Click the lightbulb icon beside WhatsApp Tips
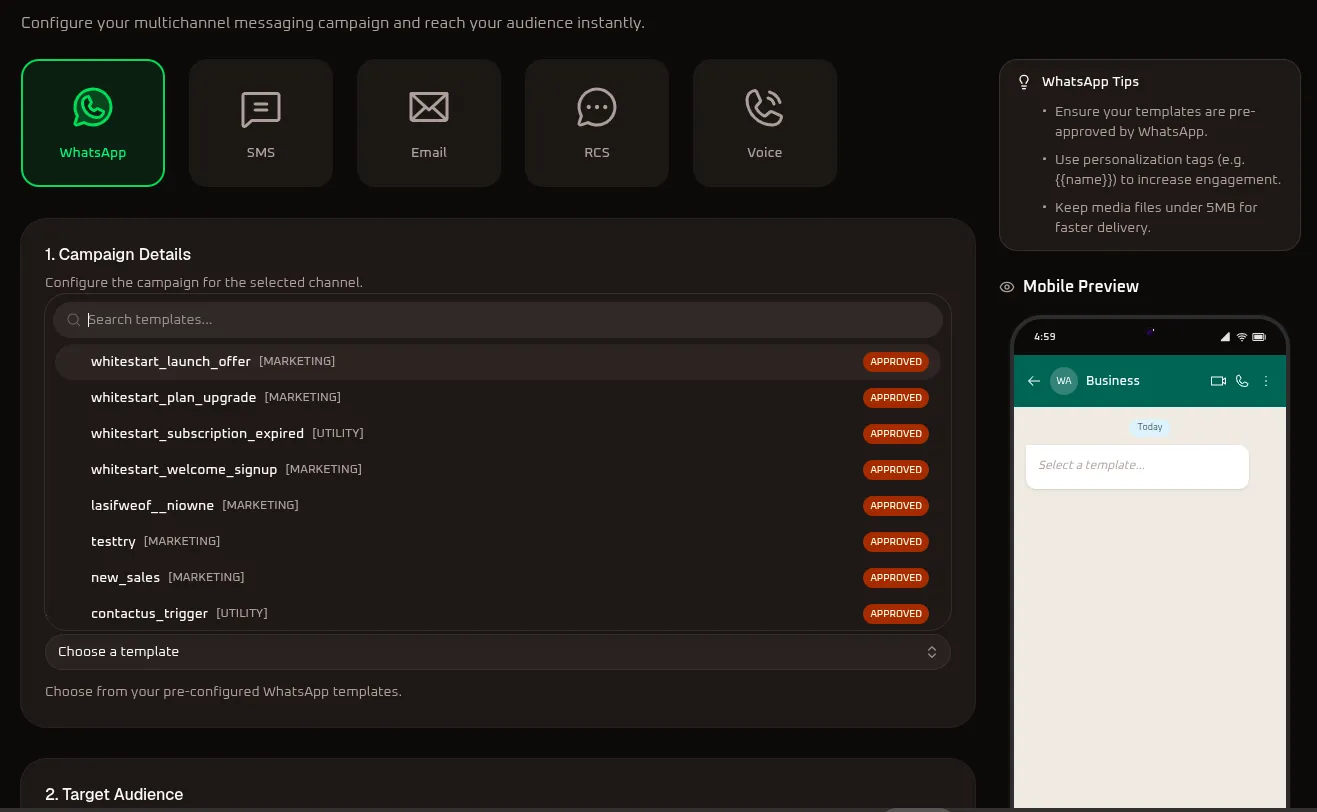Screen dimensions: 1317x812 coord(1024,82)
